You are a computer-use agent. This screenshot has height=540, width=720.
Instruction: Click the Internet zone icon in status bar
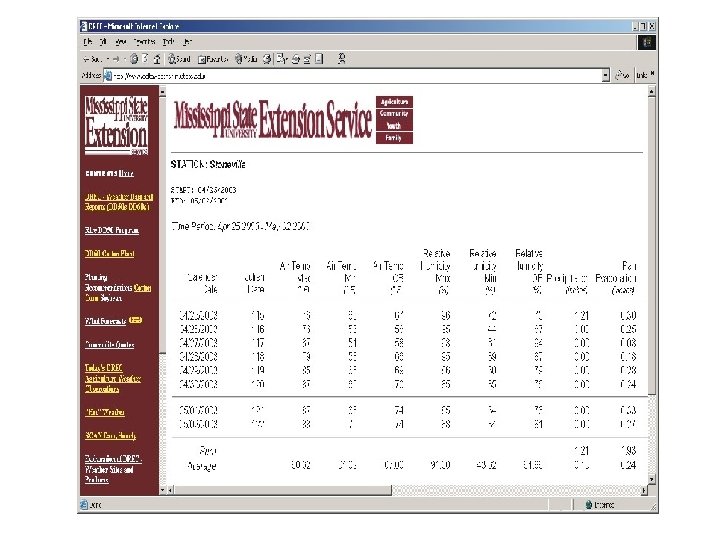click(x=589, y=505)
